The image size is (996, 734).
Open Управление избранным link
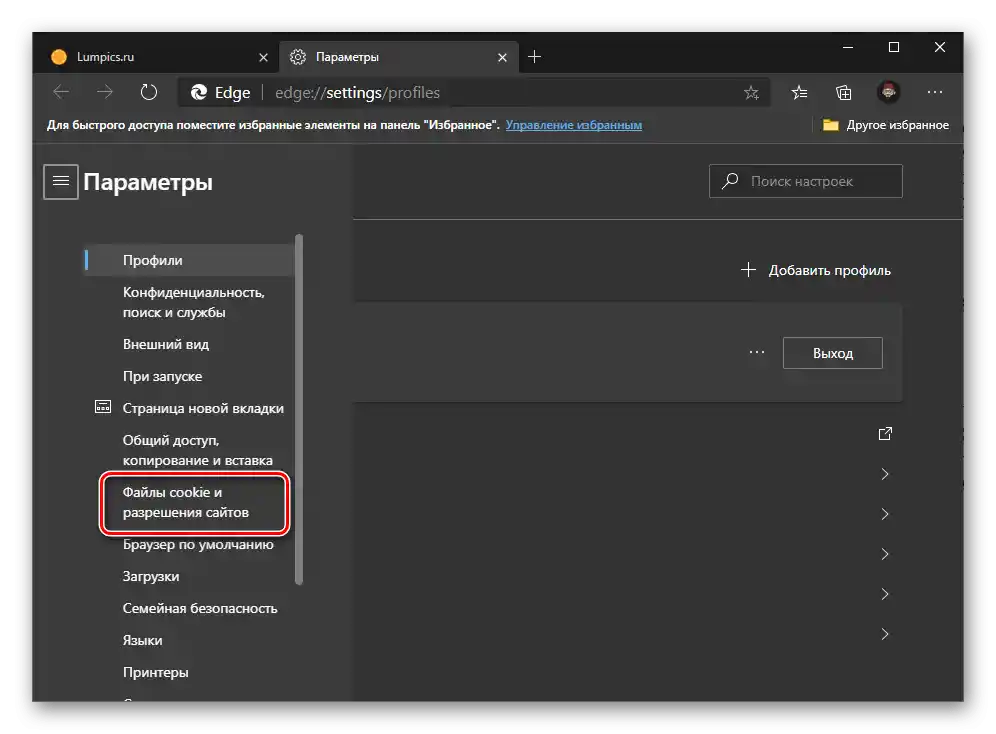coord(574,125)
